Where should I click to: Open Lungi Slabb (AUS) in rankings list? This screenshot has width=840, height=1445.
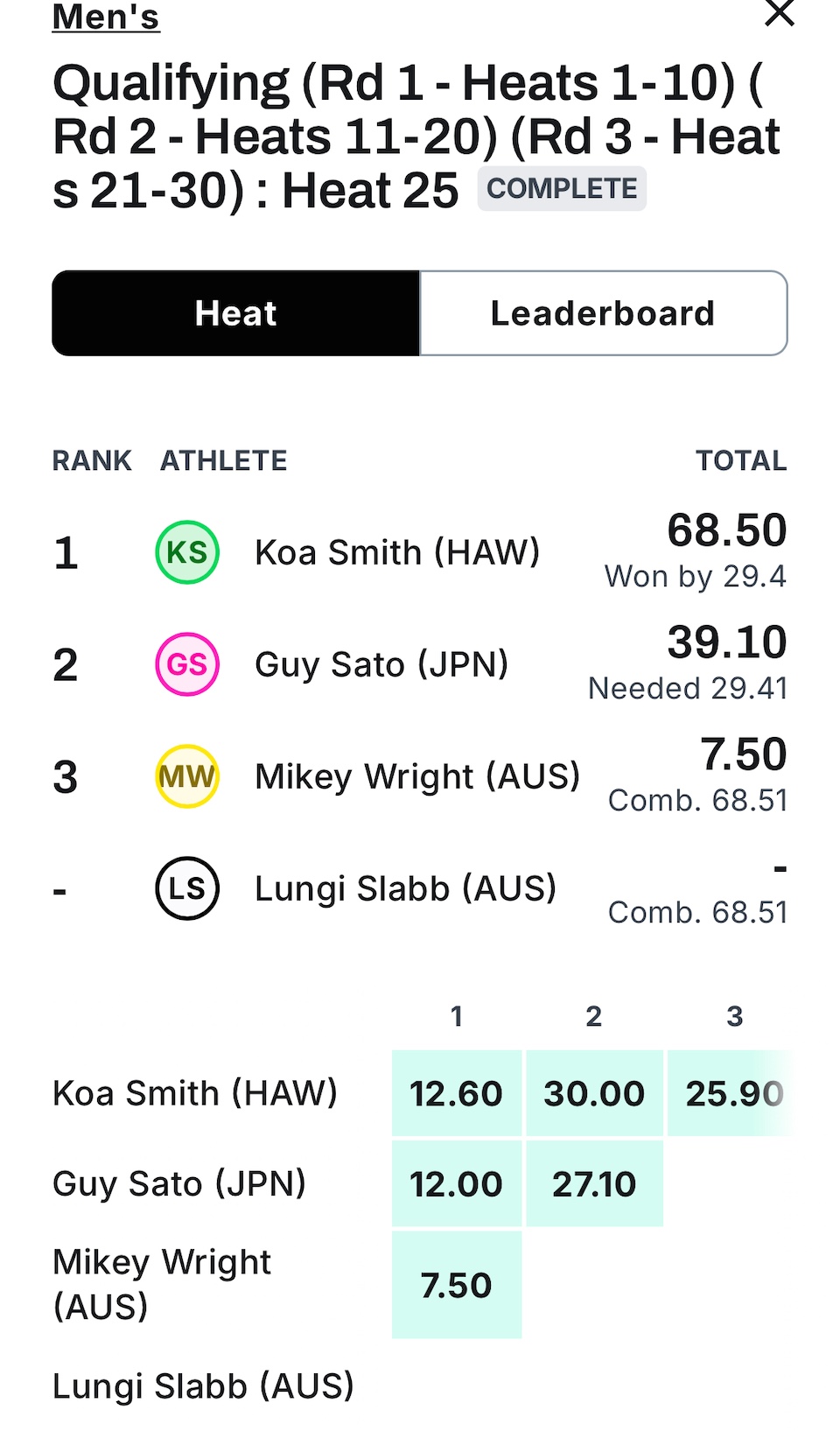point(405,888)
